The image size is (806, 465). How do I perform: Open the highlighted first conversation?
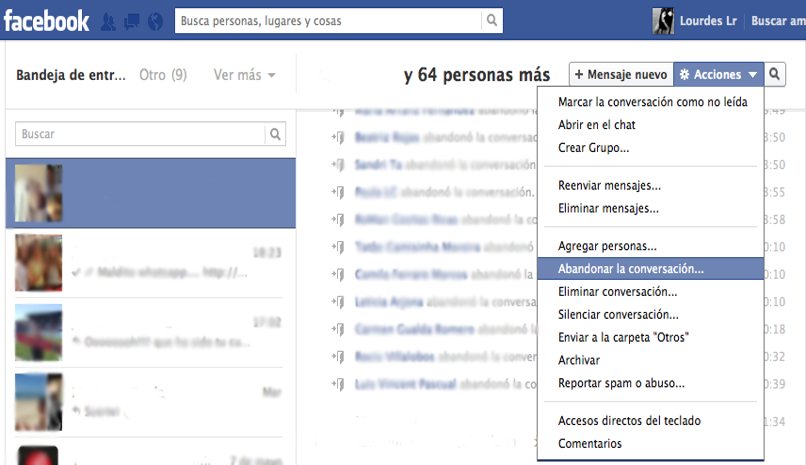[x=151, y=193]
